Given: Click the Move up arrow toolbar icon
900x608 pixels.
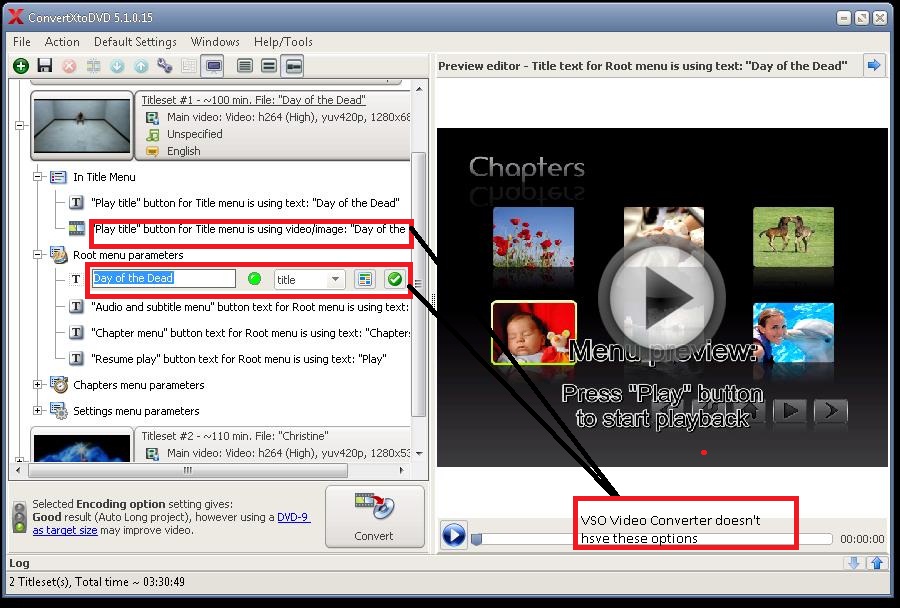Looking at the screenshot, I should click(141, 66).
